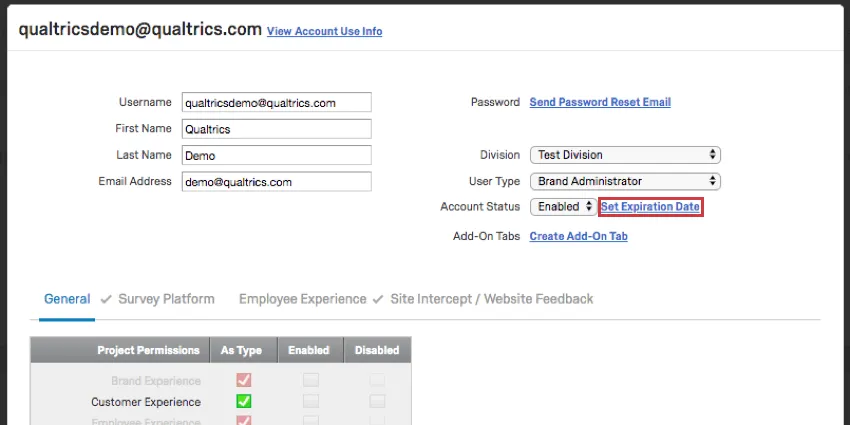Focus the First Name input field
The image size is (850, 425).
pos(276,129)
